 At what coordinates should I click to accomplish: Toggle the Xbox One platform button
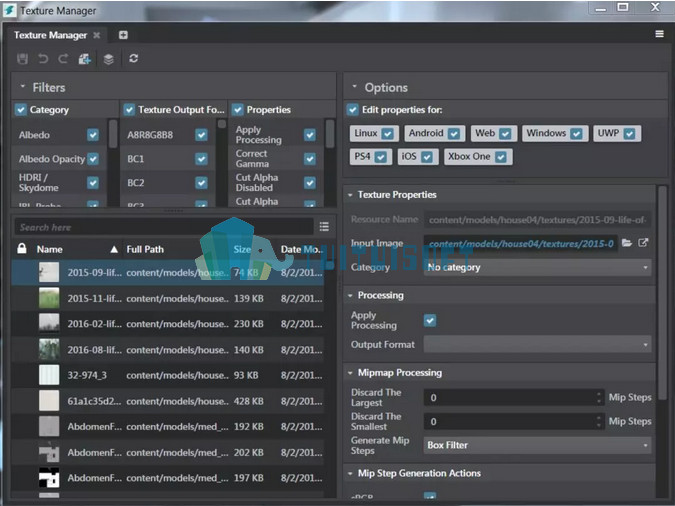tap(478, 157)
